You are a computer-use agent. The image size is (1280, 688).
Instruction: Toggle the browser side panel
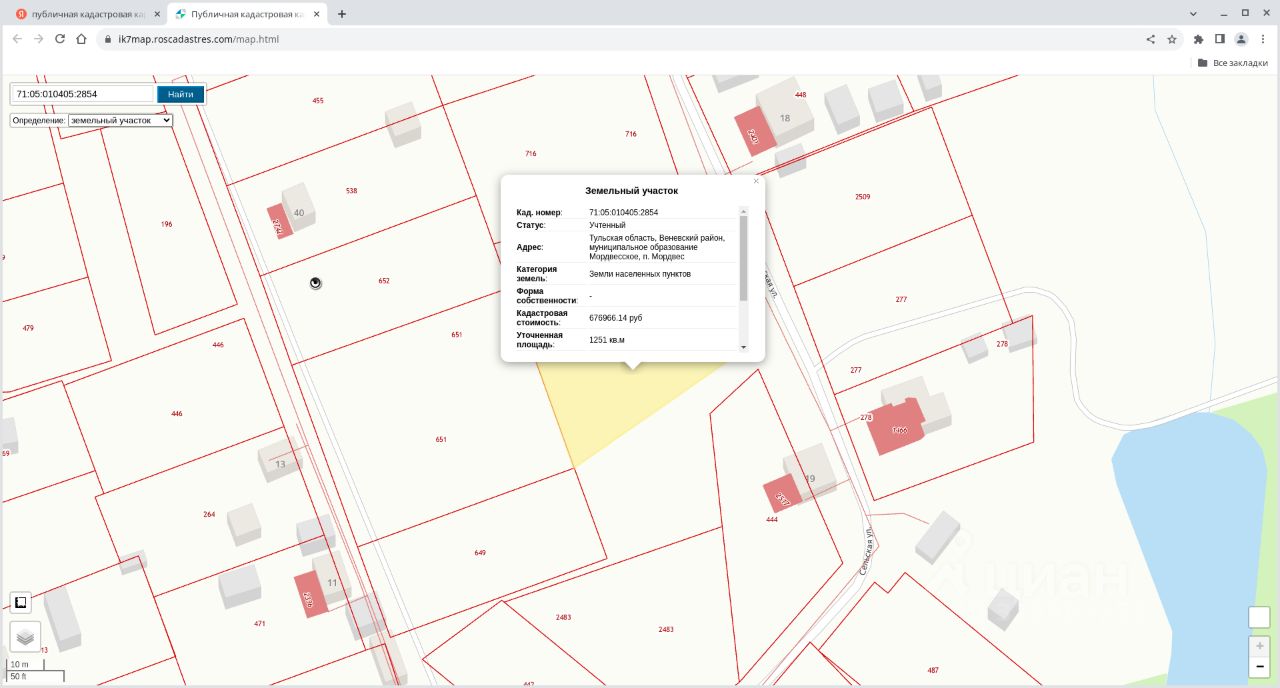(x=1219, y=39)
